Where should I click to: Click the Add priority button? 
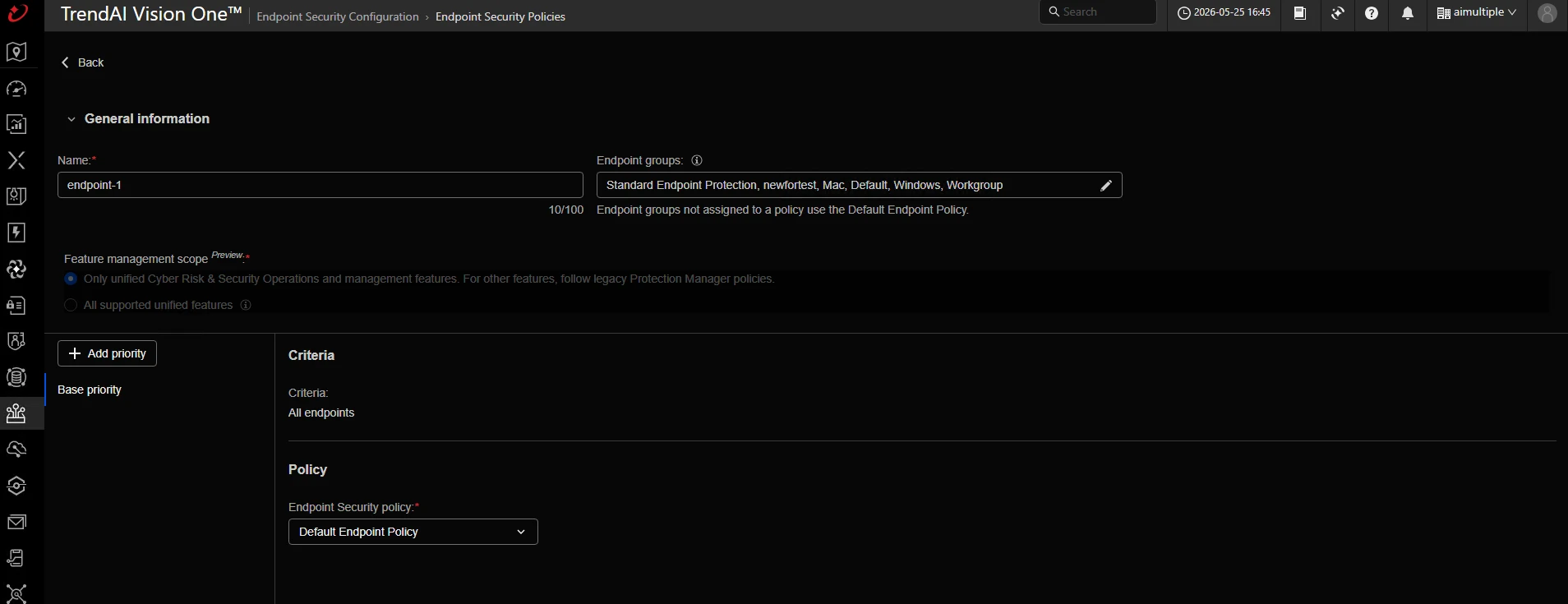pos(107,353)
